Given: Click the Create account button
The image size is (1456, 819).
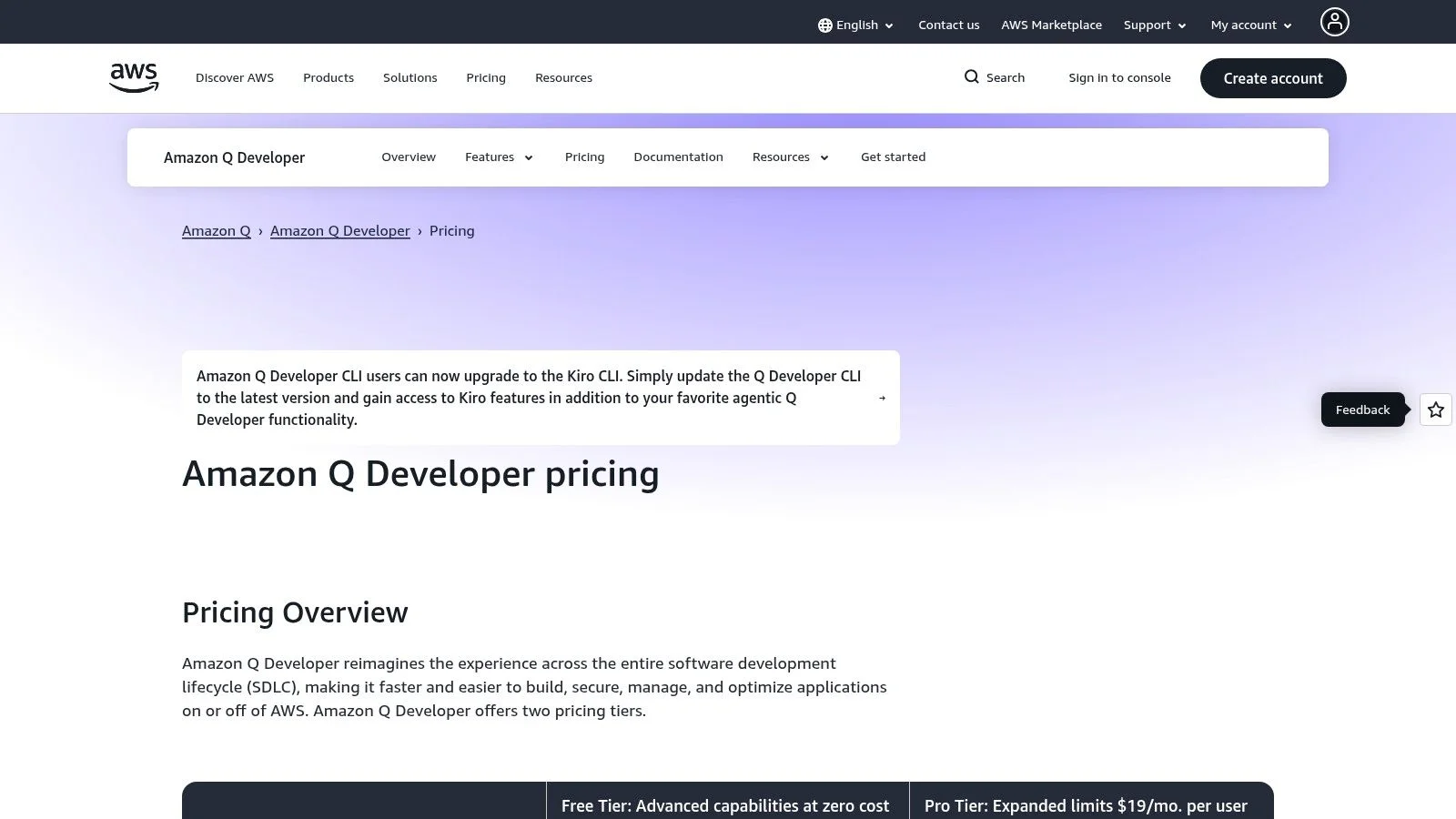Looking at the screenshot, I should 1273,78.
